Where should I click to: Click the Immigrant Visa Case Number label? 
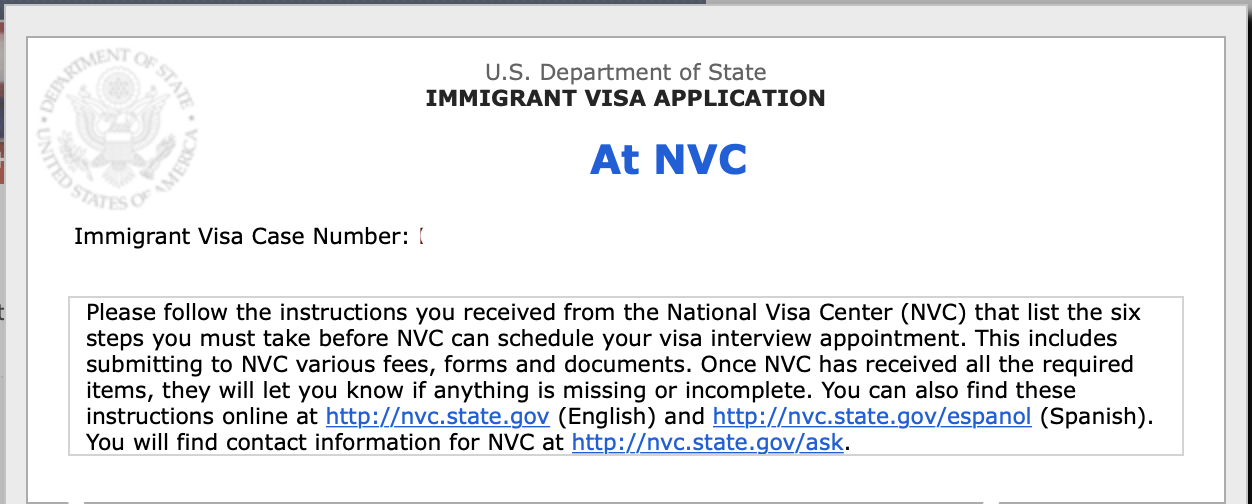click(242, 237)
